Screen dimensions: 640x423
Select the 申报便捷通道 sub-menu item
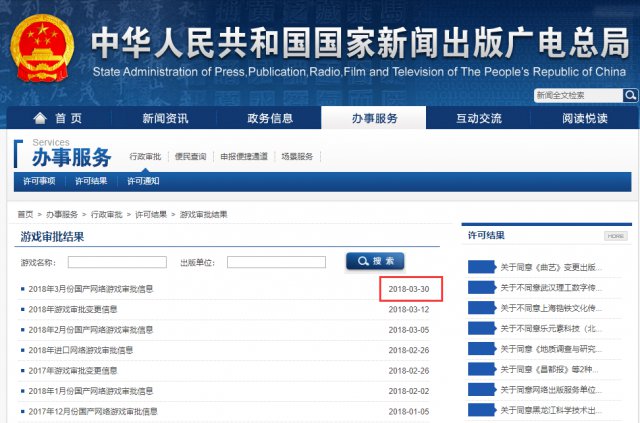pyautogui.click(x=244, y=156)
